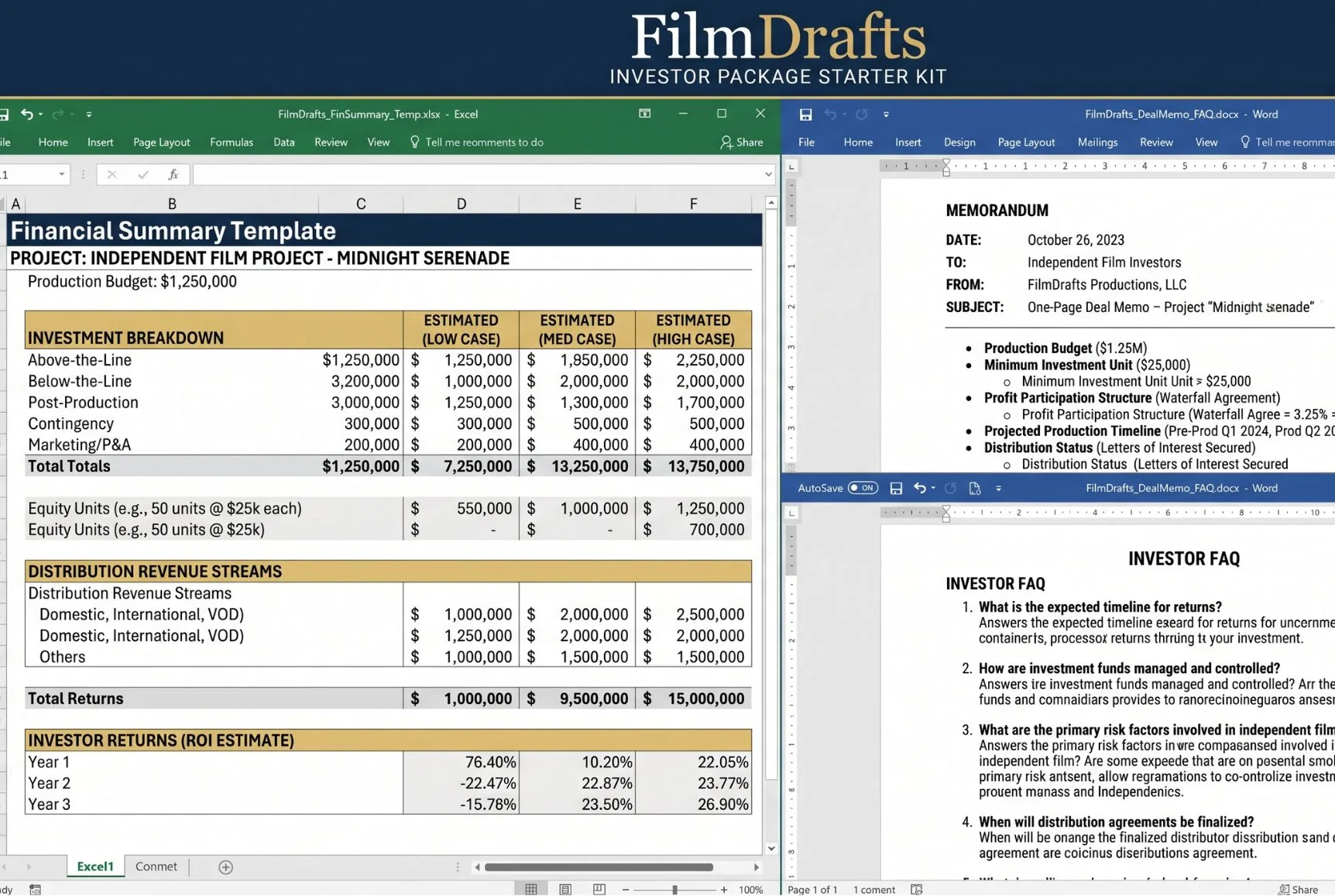Click the tab selector L icon on lower Word ruler

791,513
